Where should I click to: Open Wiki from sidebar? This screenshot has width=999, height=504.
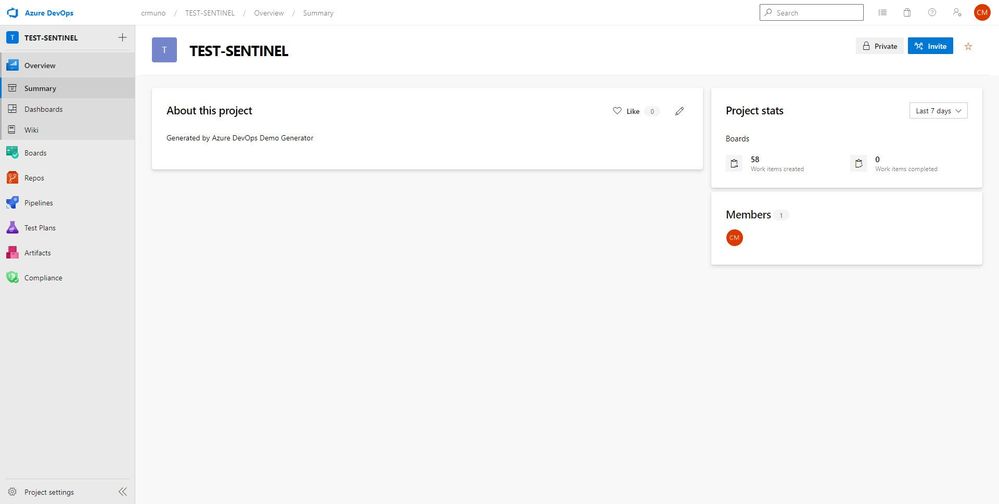pyautogui.click(x=68, y=129)
